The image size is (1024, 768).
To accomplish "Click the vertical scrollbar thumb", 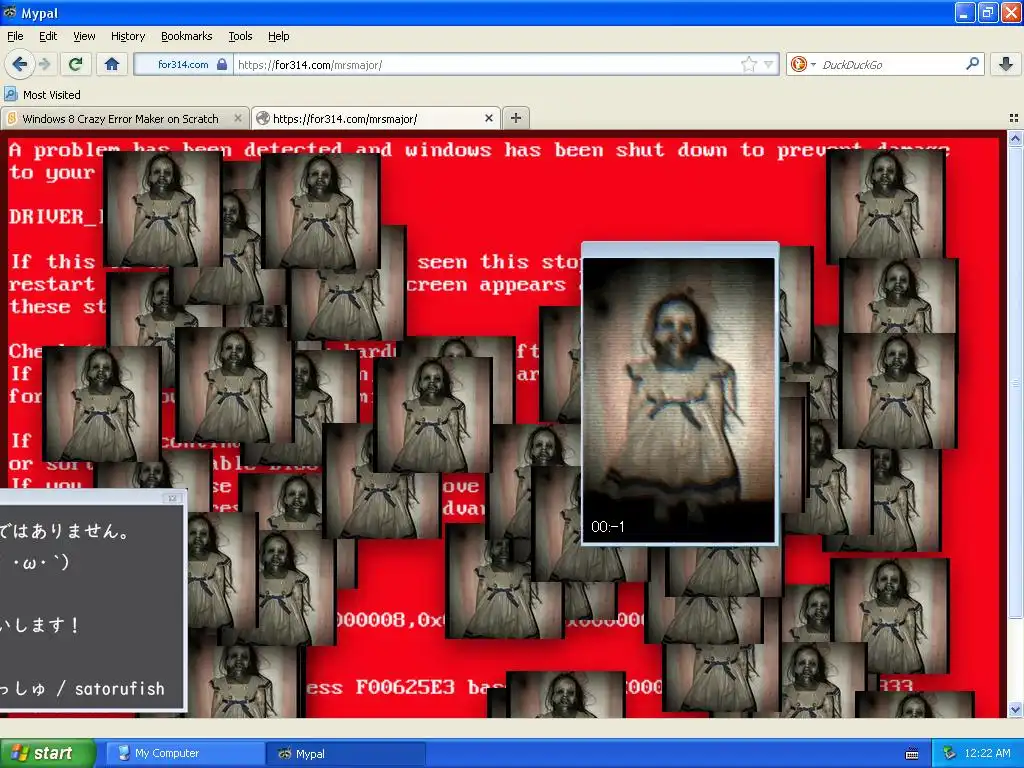I will 1015,382.
